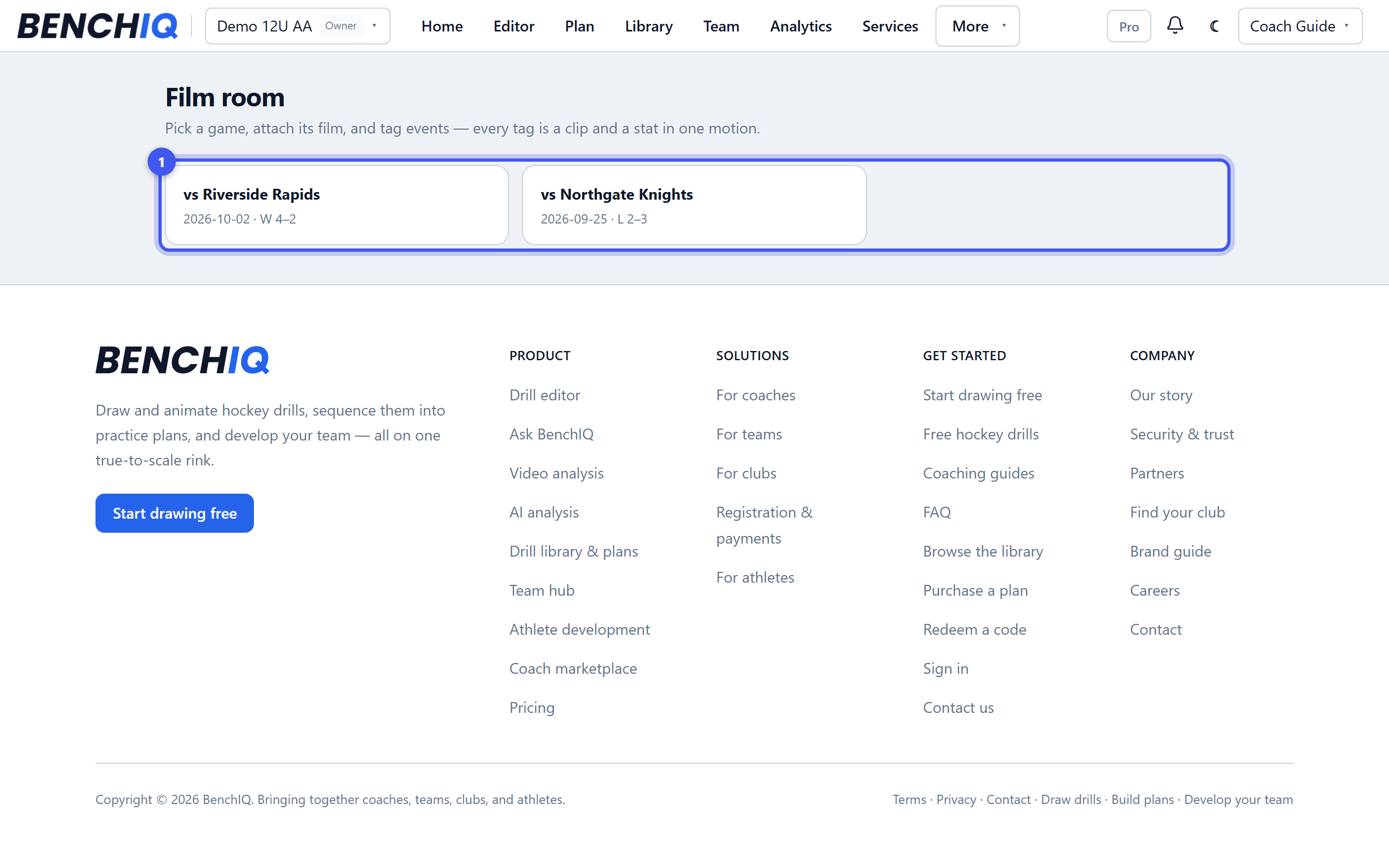
Task: Follow the Ask BenchIQ link
Action: [x=551, y=434]
